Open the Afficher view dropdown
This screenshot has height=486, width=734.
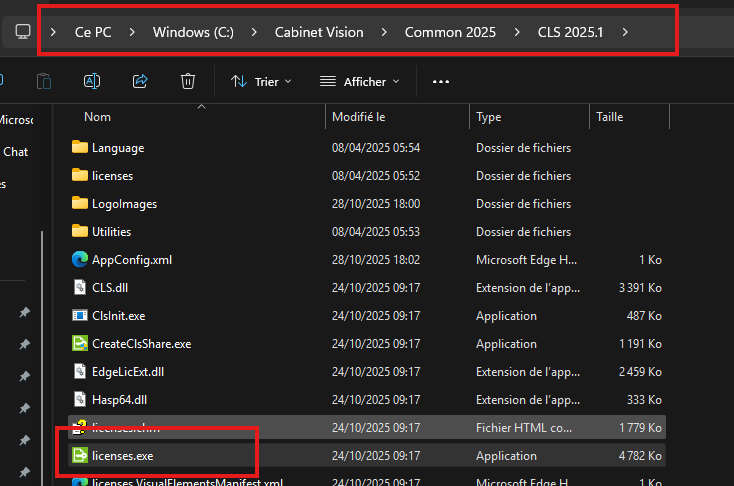click(359, 81)
